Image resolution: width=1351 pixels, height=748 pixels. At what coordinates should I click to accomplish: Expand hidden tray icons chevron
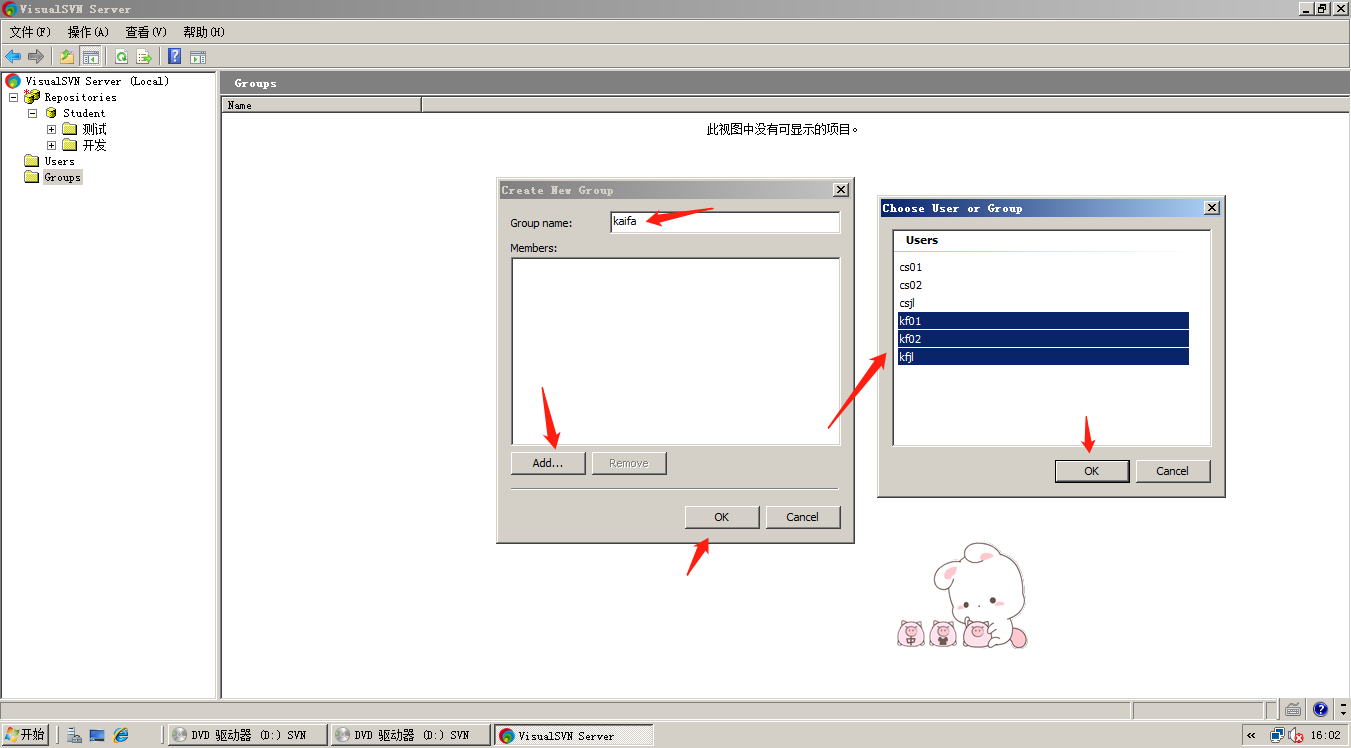pos(1251,735)
